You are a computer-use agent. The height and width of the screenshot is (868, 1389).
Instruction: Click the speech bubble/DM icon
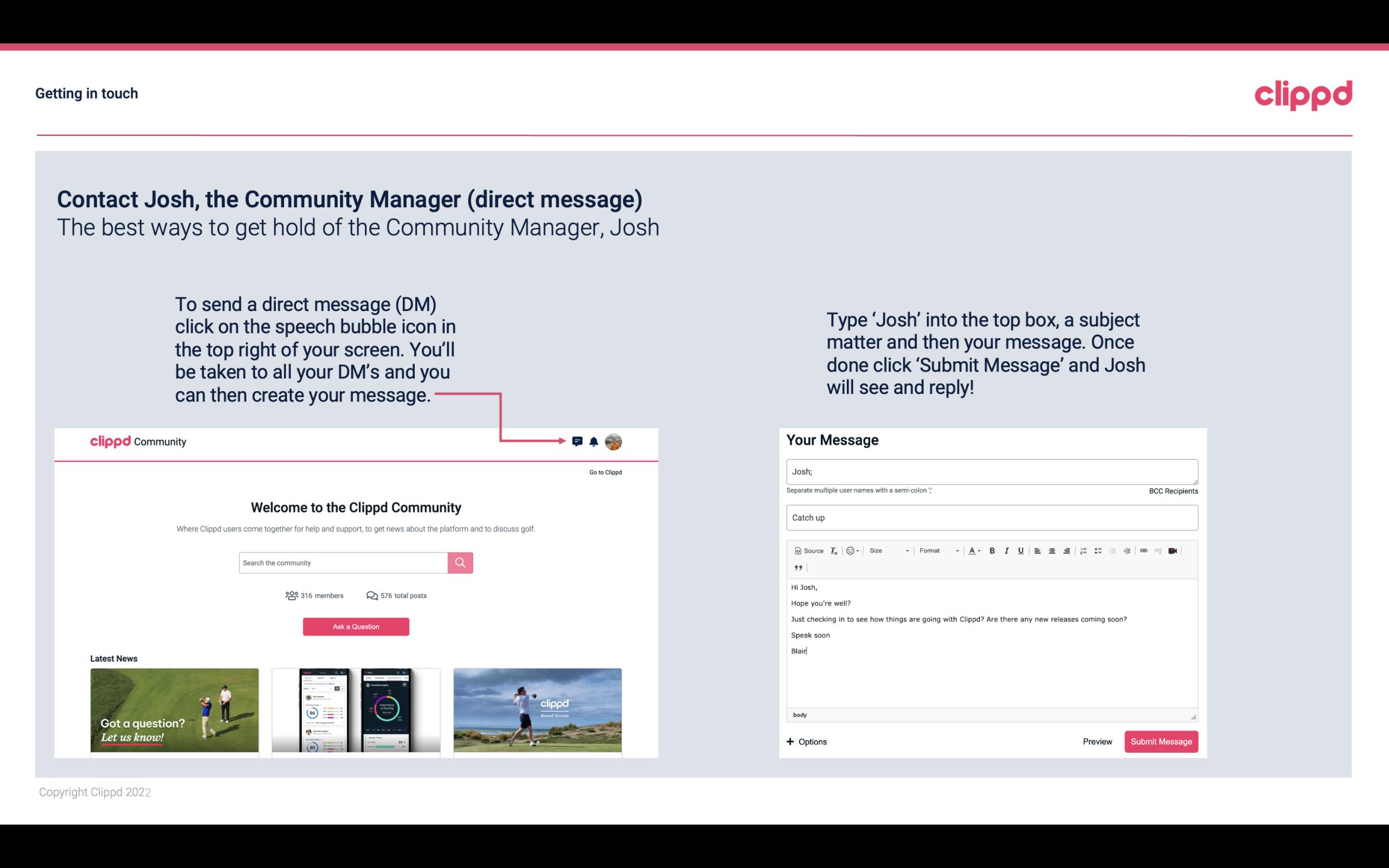(x=578, y=441)
